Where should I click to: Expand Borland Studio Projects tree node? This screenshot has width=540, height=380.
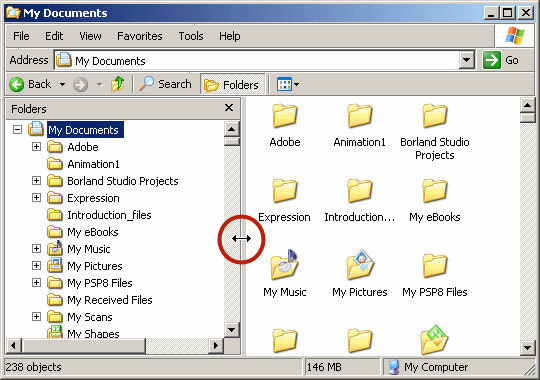pos(36,181)
